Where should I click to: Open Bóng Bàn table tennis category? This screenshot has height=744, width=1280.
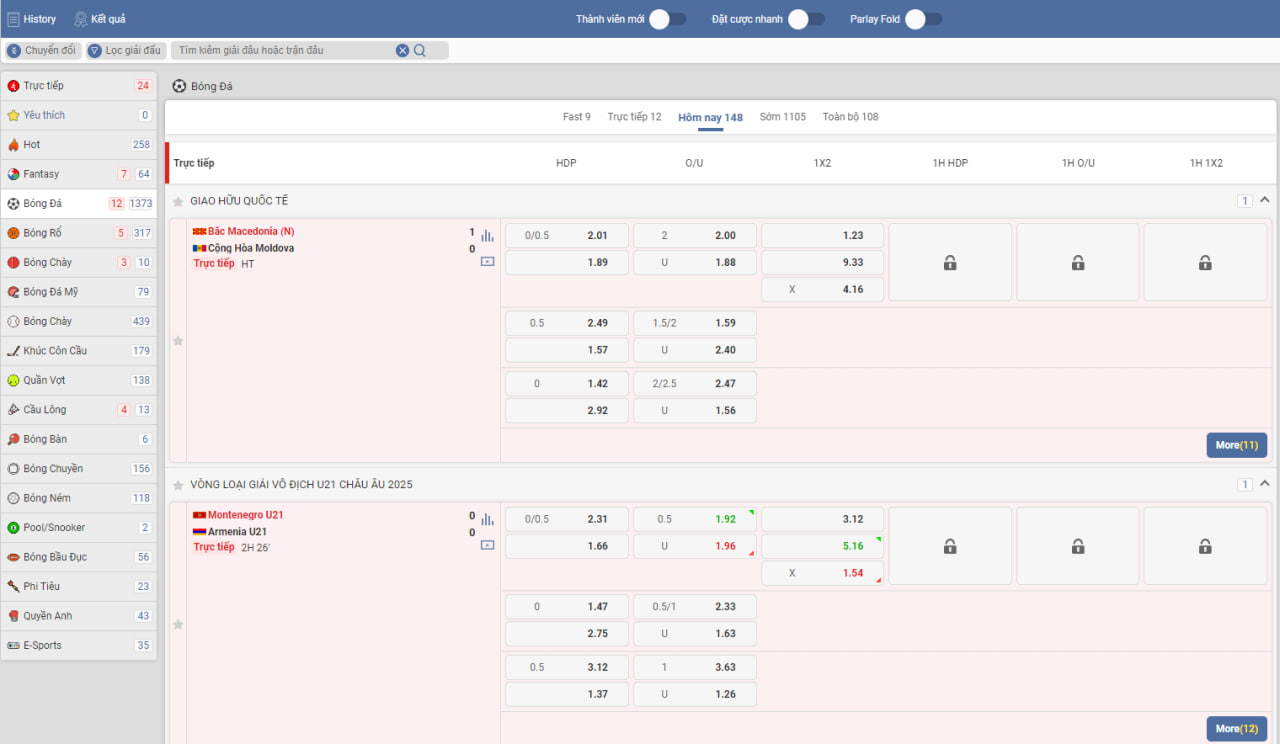[x=79, y=439]
